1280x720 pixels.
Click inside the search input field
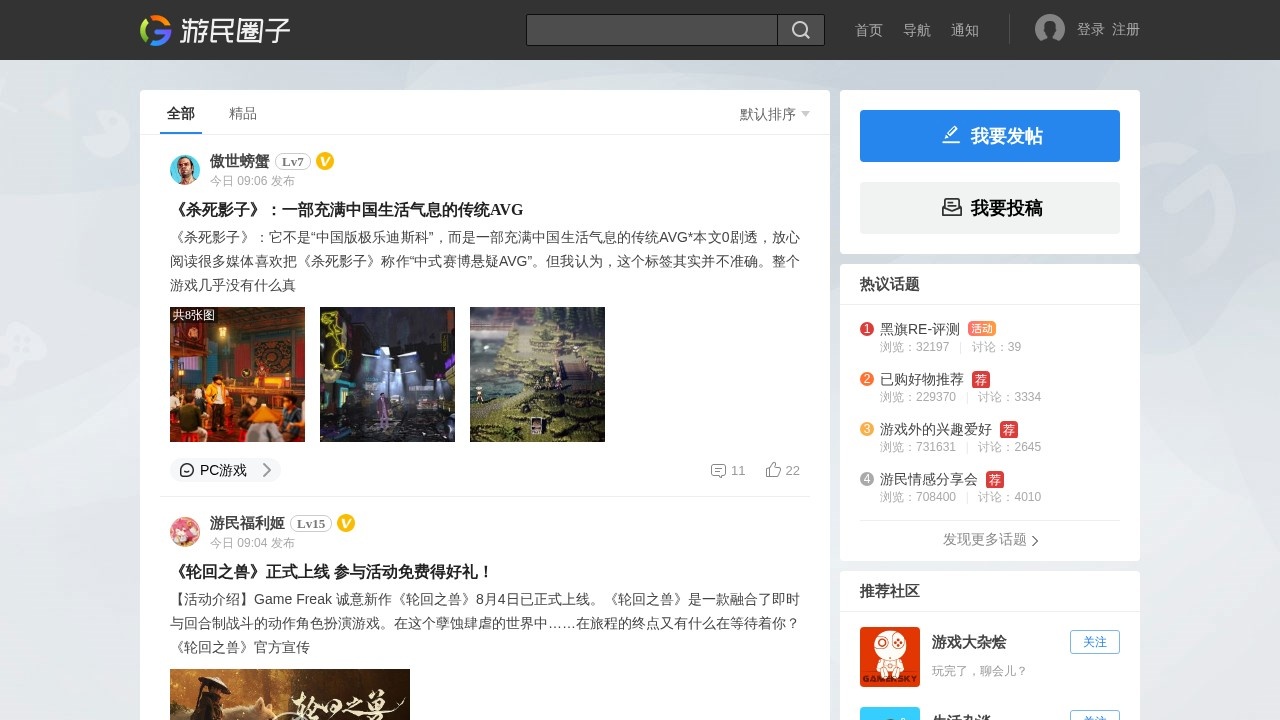(652, 30)
